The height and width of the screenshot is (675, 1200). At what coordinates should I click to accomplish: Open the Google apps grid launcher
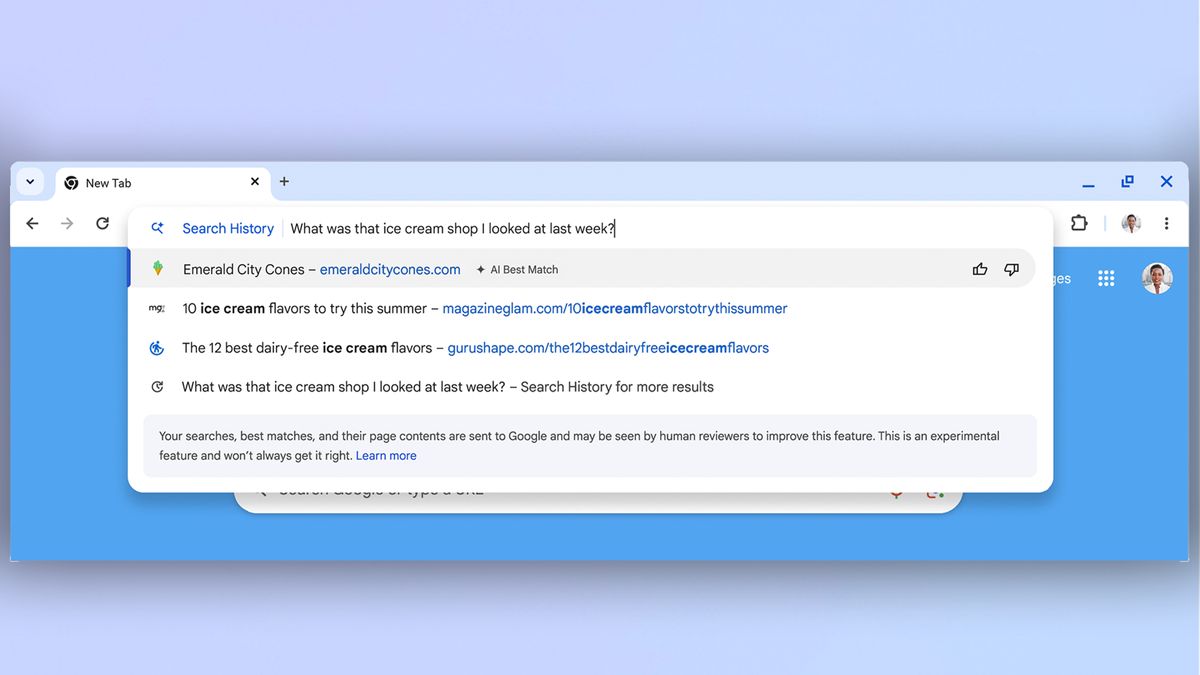coord(1106,278)
